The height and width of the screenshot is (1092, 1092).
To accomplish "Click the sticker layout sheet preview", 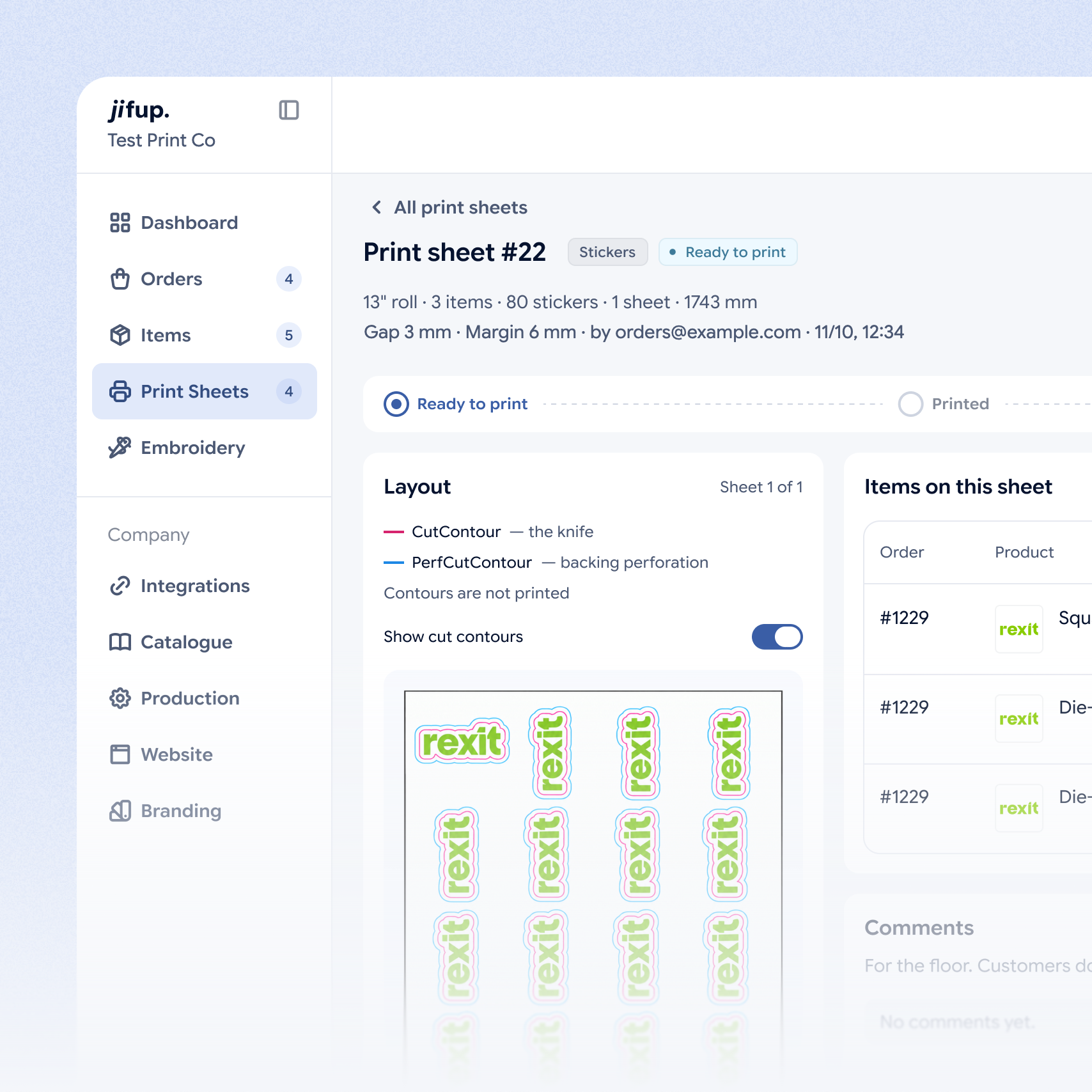I will click(593, 882).
